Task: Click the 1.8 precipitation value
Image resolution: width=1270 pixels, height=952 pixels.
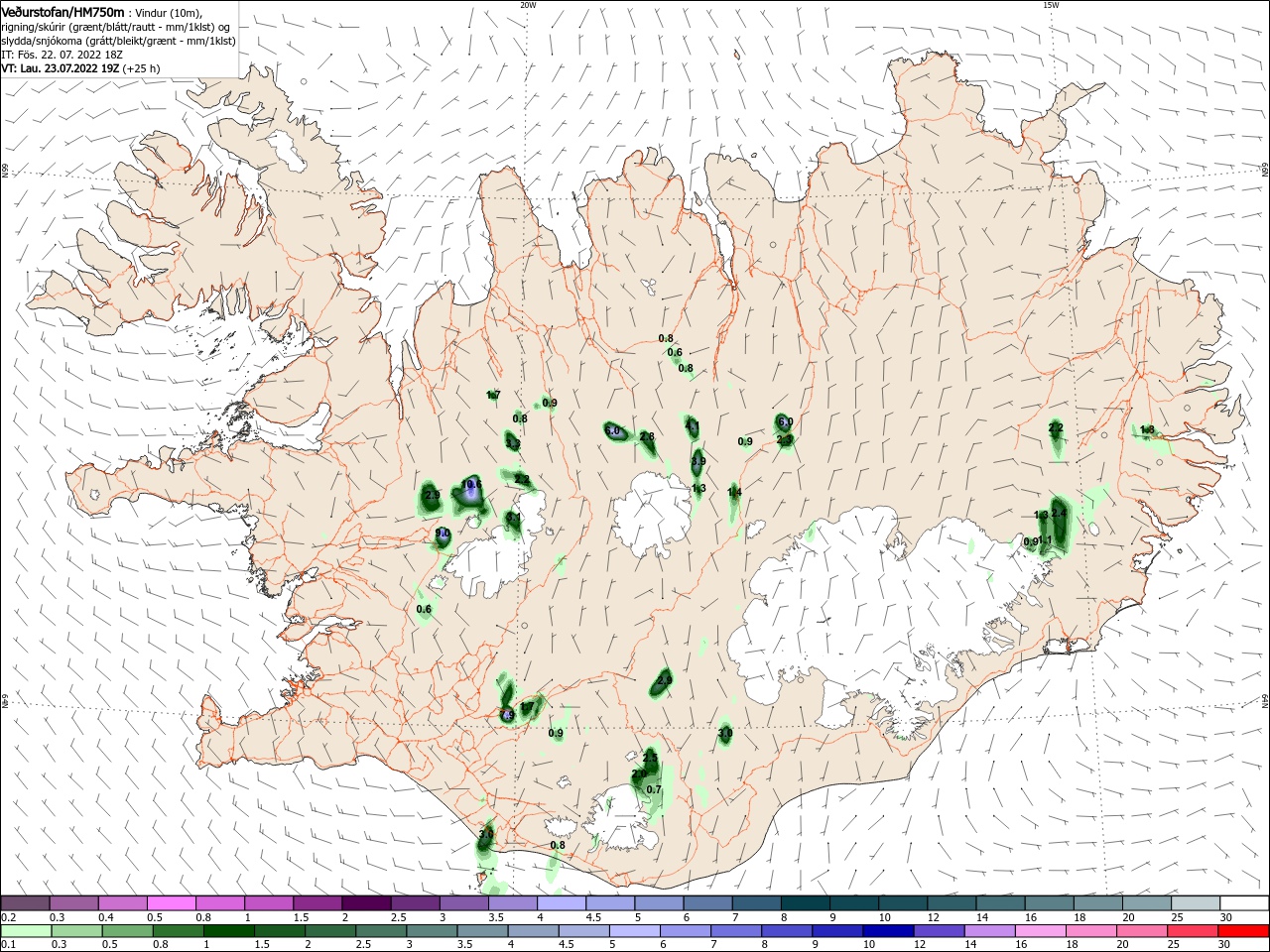Action: [1147, 429]
